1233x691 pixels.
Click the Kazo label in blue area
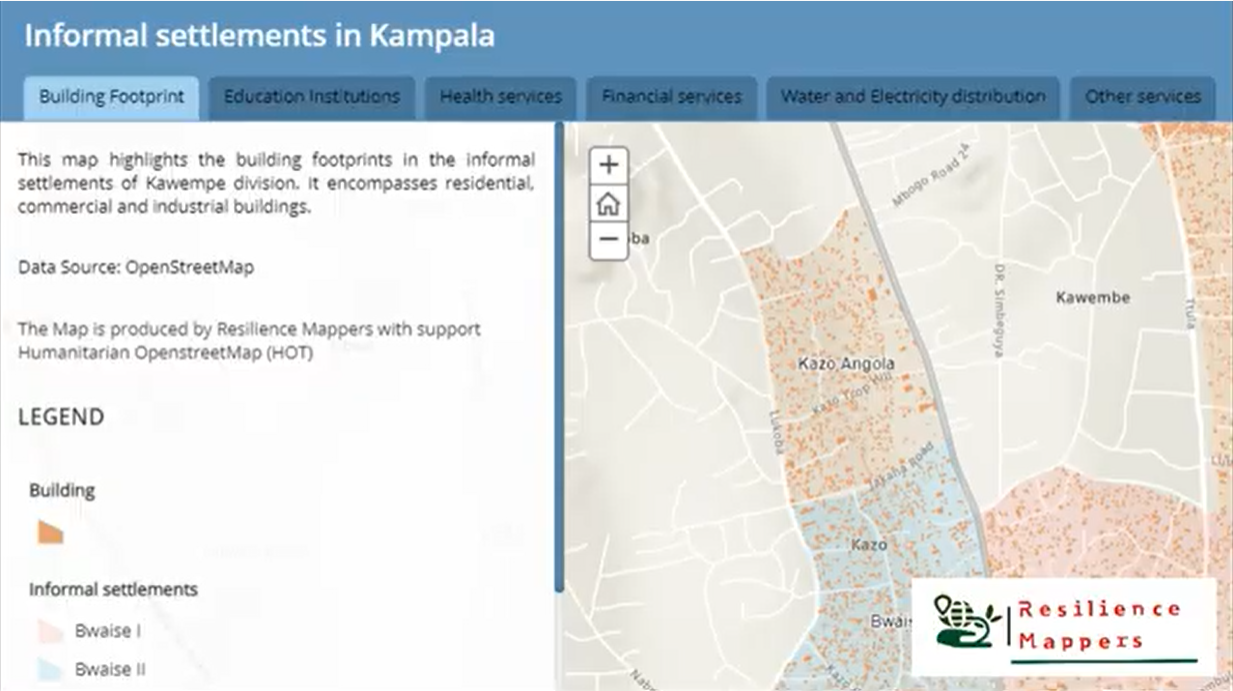click(x=868, y=545)
